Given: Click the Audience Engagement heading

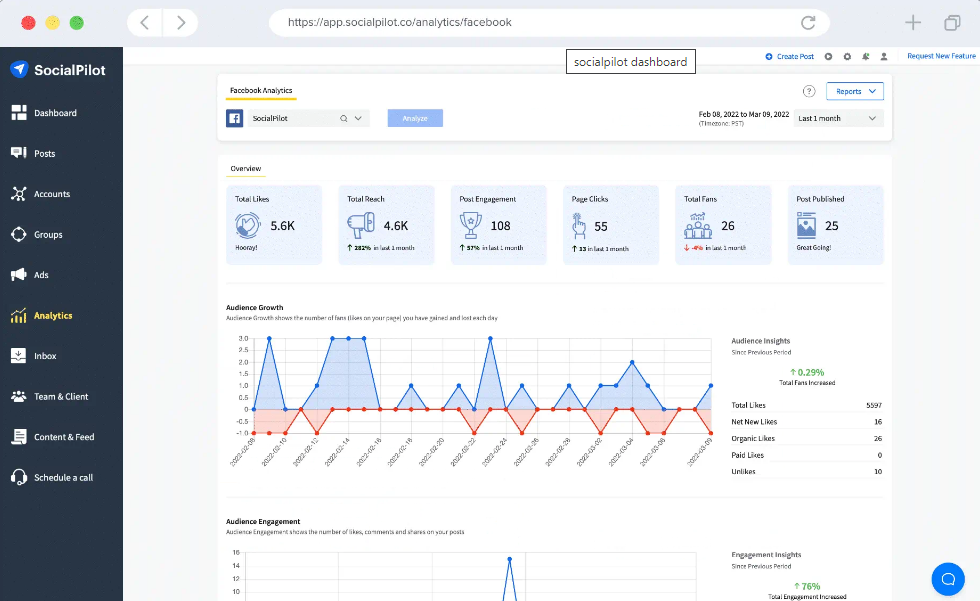Looking at the screenshot, I should point(263,522).
